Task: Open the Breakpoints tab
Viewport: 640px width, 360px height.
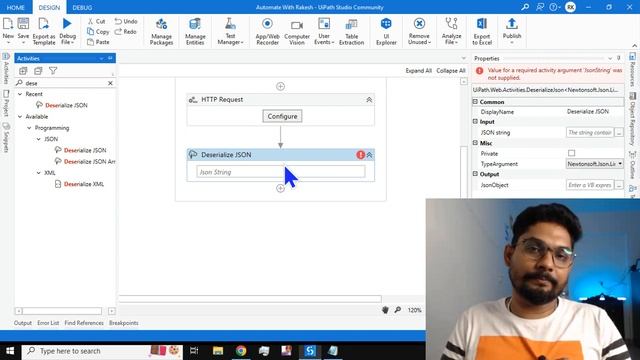Action: pyautogui.click(x=123, y=323)
